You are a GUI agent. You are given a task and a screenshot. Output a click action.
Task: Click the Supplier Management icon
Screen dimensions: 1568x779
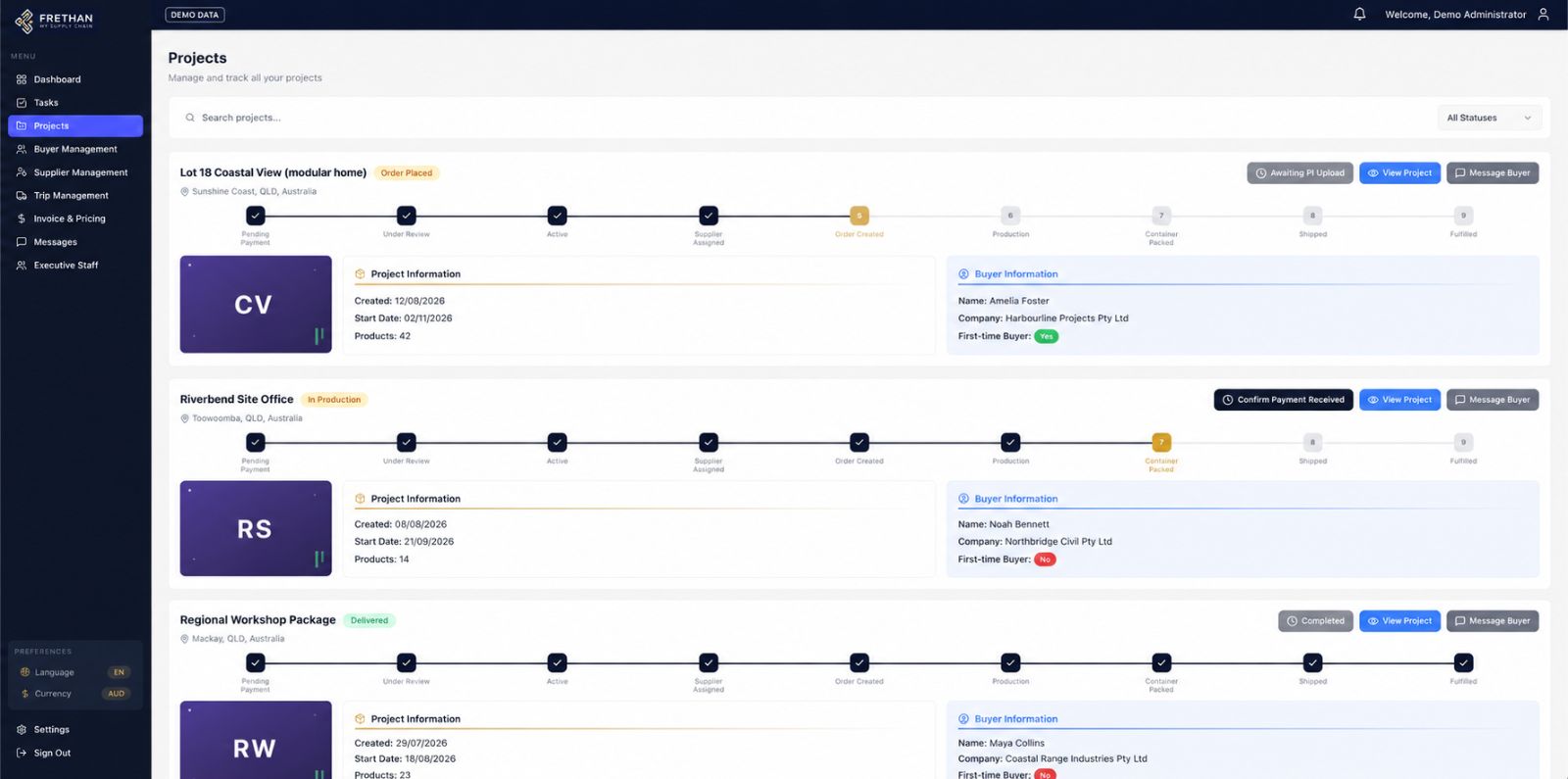pyautogui.click(x=22, y=172)
